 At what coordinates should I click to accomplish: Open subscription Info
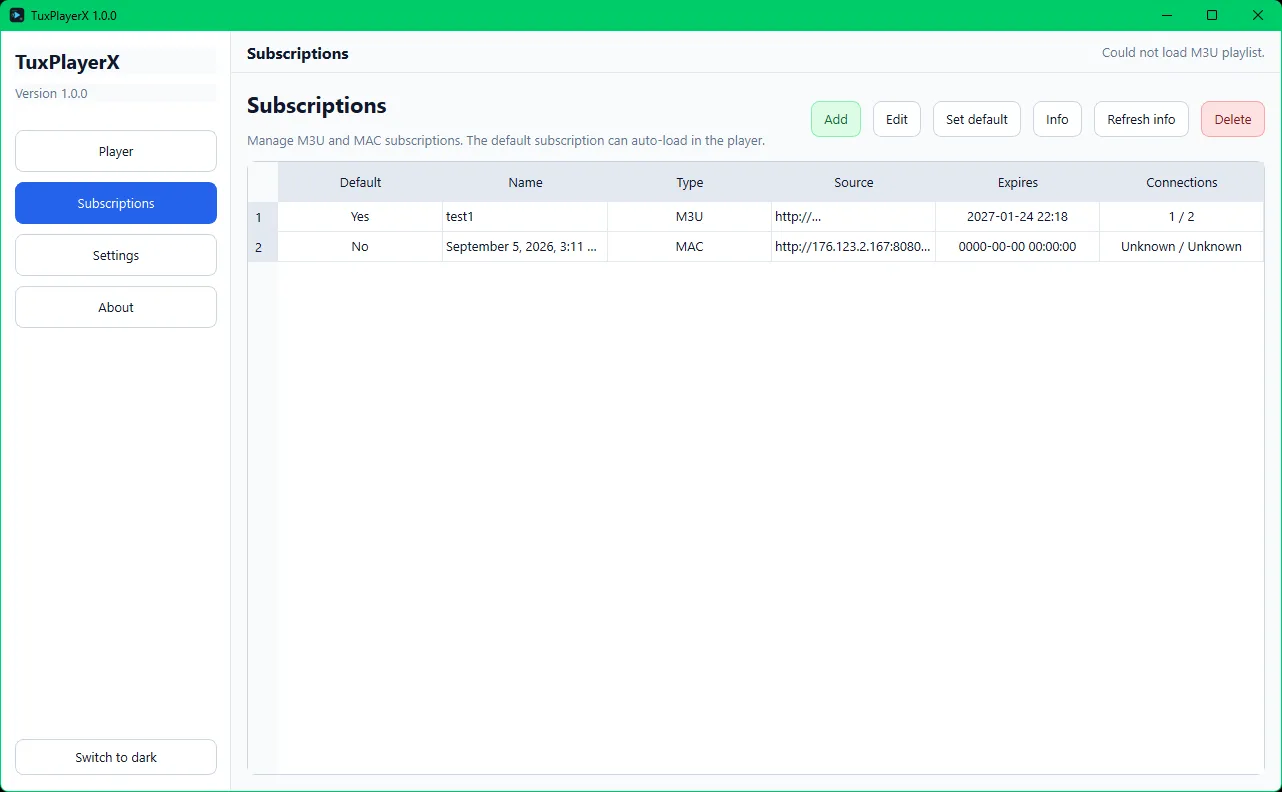pos(1057,119)
